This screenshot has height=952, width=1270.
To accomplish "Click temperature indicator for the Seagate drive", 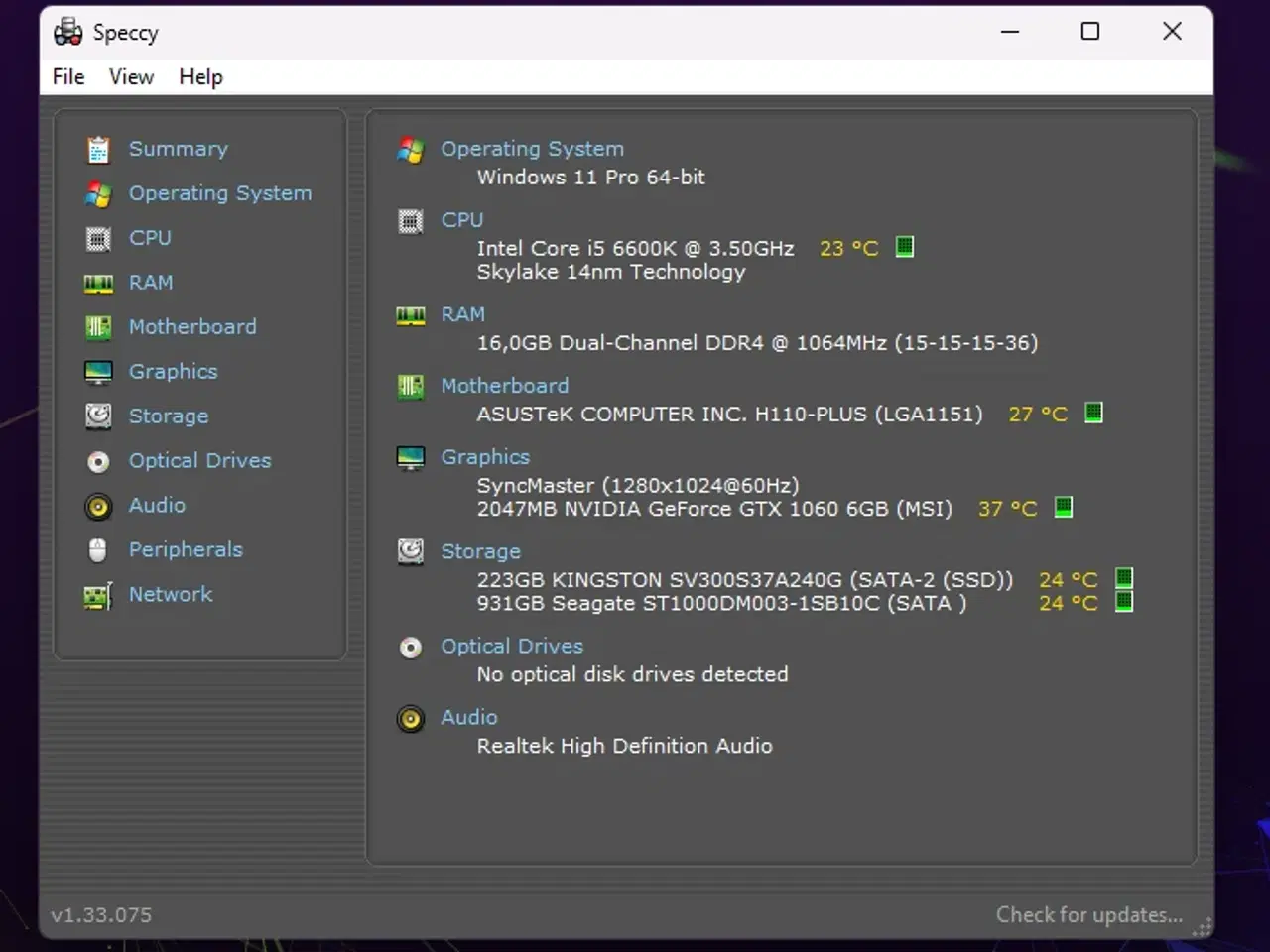I will (x=1124, y=602).
